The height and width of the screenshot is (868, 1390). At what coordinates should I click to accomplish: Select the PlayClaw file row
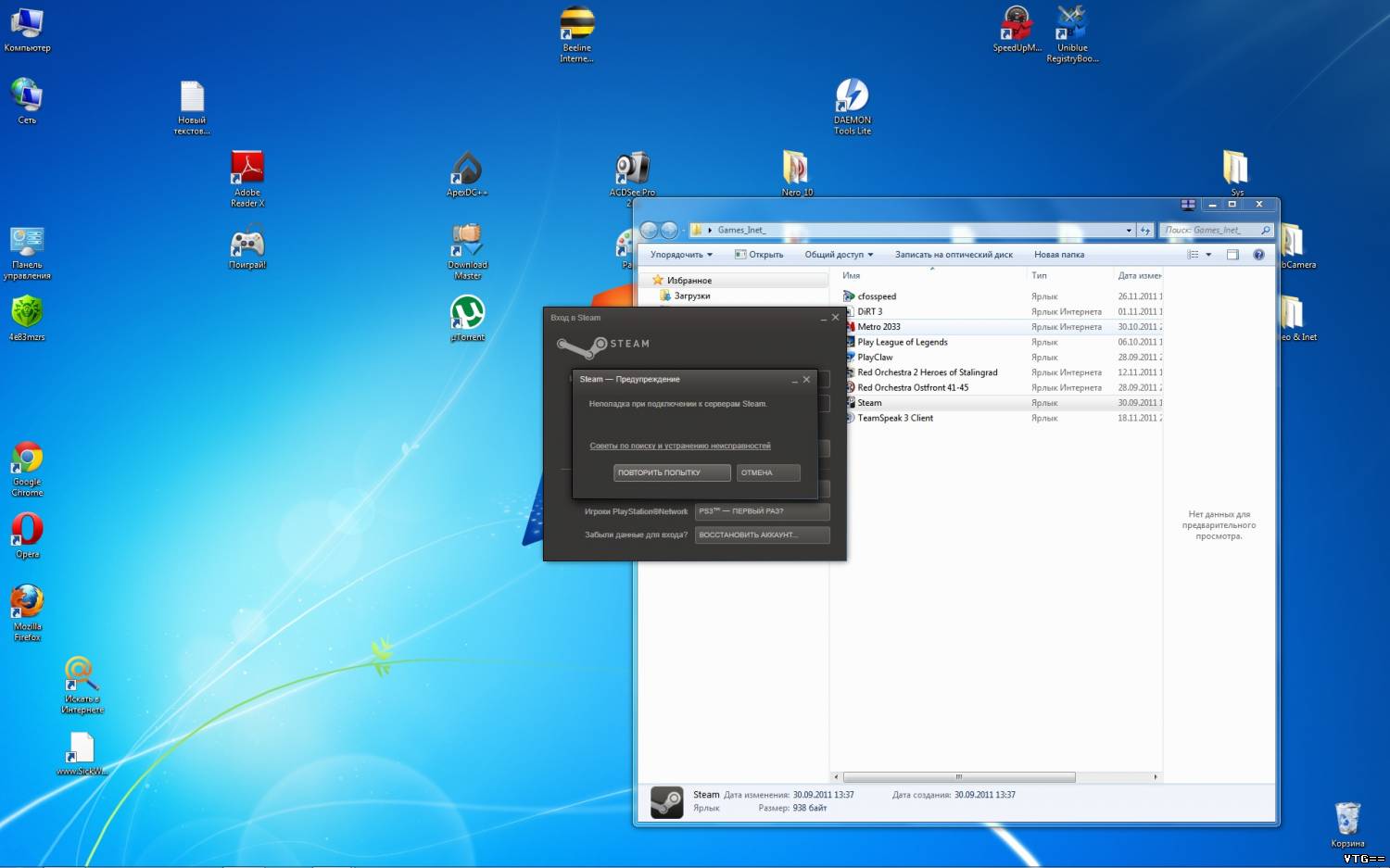(1001, 357)
